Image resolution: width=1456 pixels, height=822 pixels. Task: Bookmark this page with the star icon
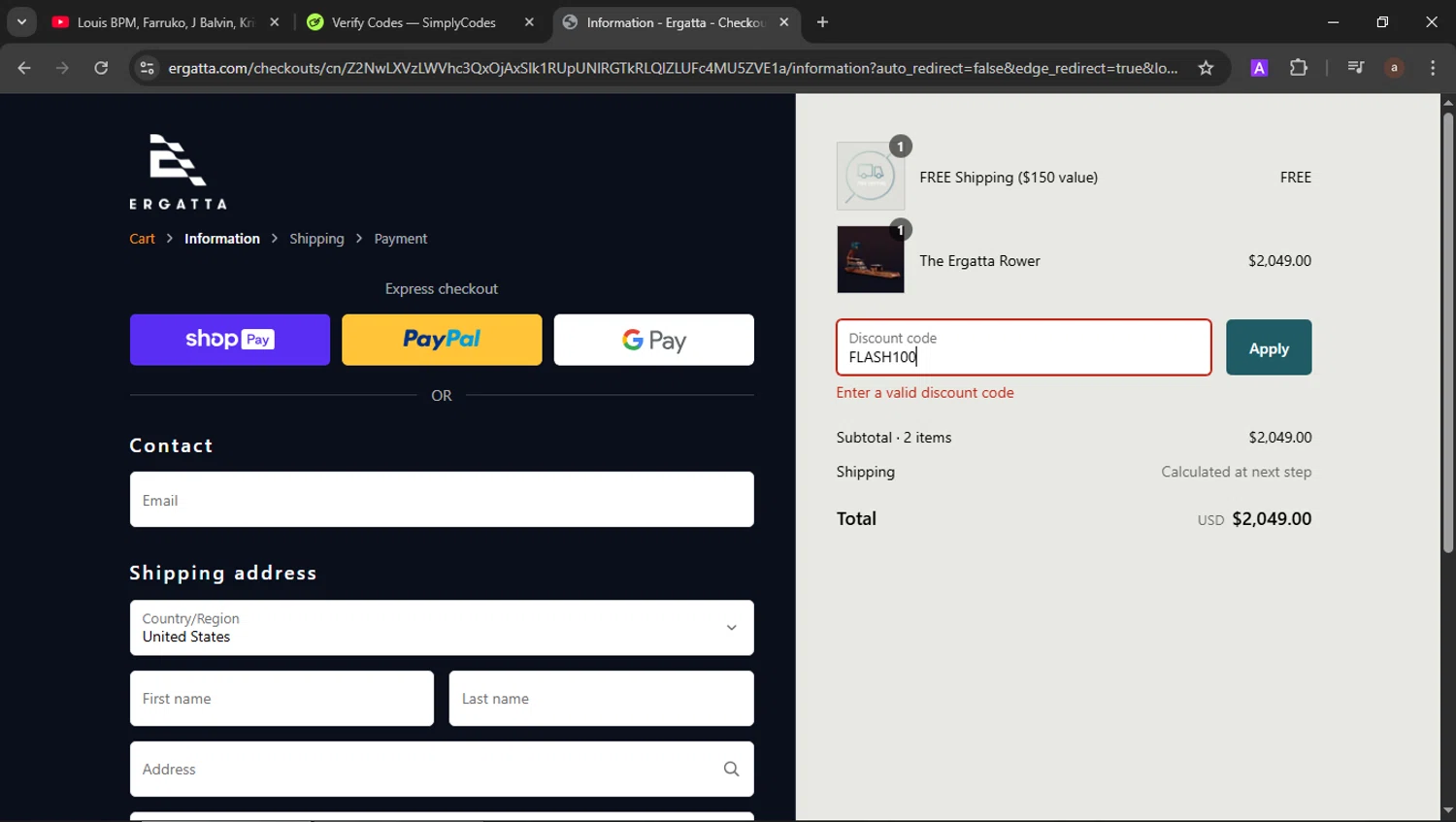click(1206, 68)
